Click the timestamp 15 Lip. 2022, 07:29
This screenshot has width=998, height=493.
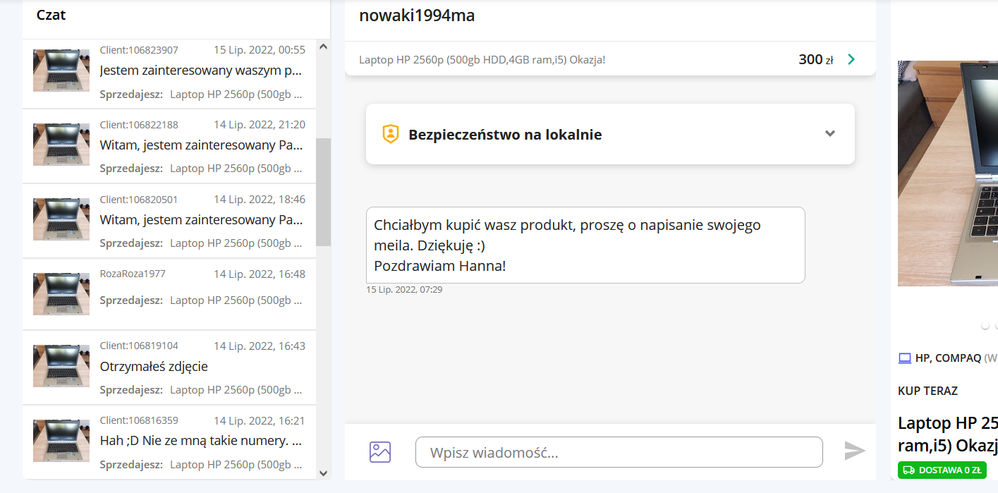(x=404, y=290)
